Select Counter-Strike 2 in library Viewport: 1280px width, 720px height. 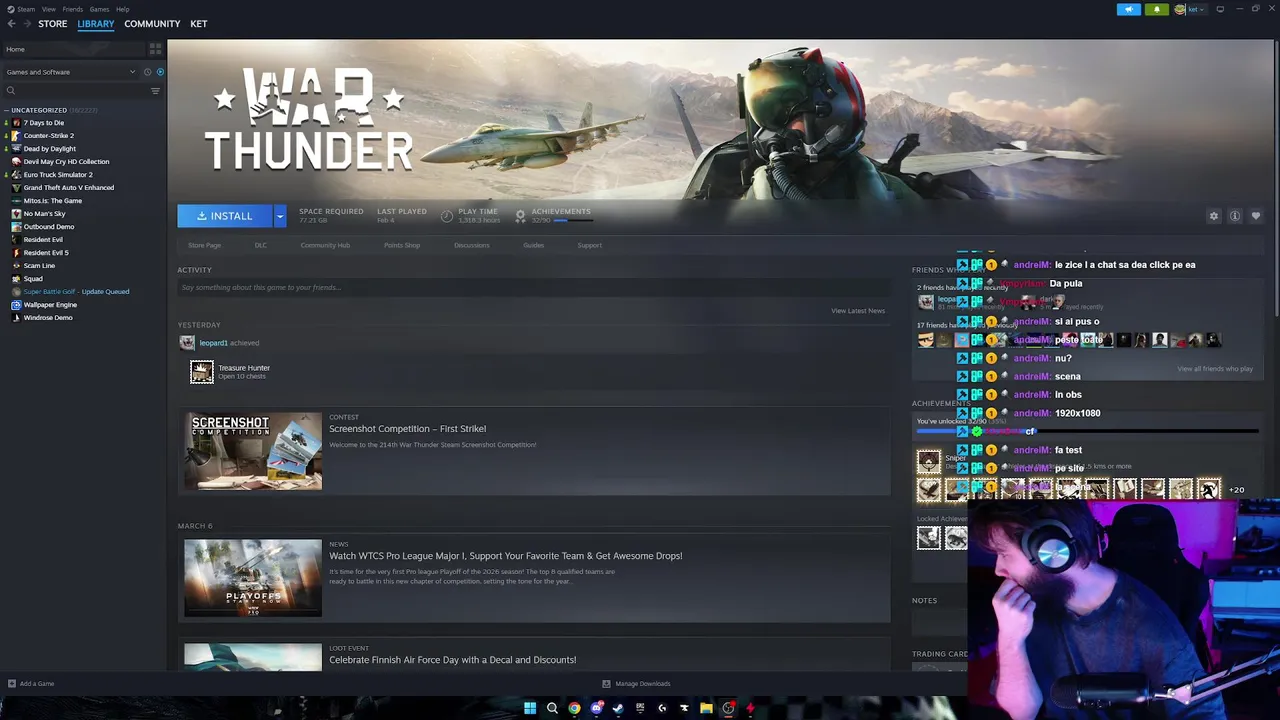point(49,136)
